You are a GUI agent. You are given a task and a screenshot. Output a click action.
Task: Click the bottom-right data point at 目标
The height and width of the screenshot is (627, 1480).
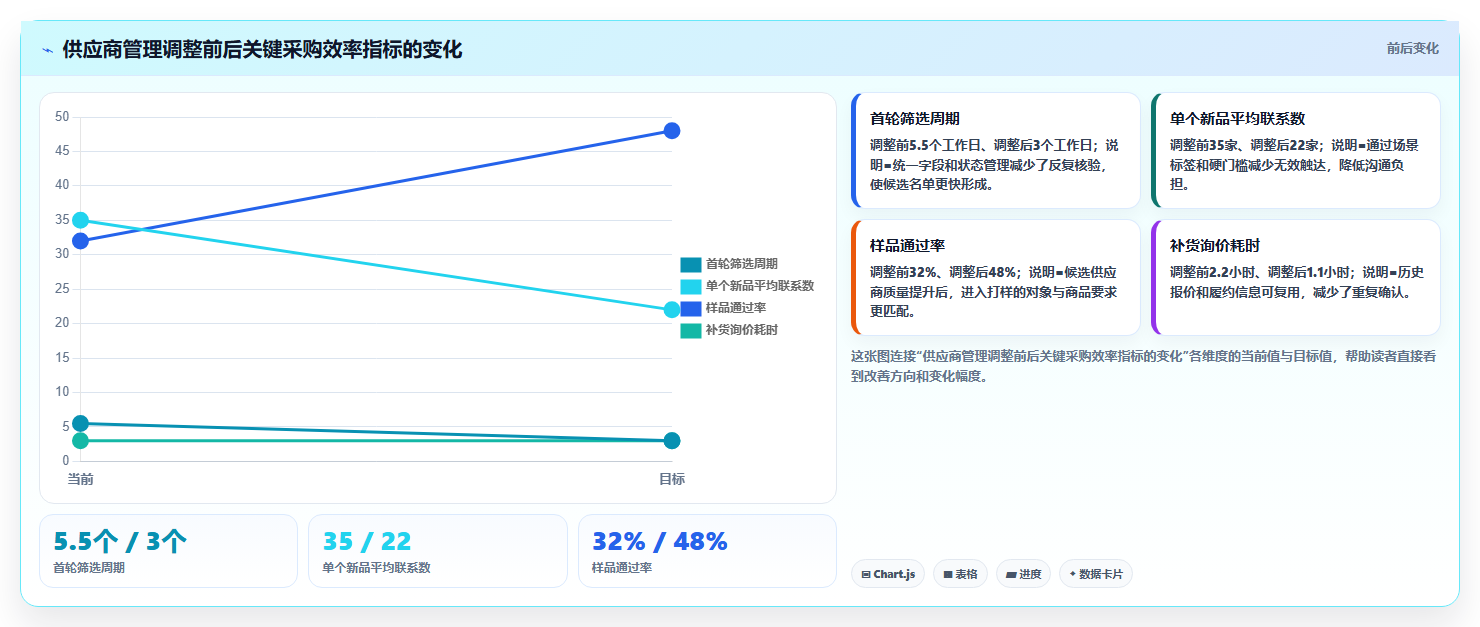coord(672,440)
